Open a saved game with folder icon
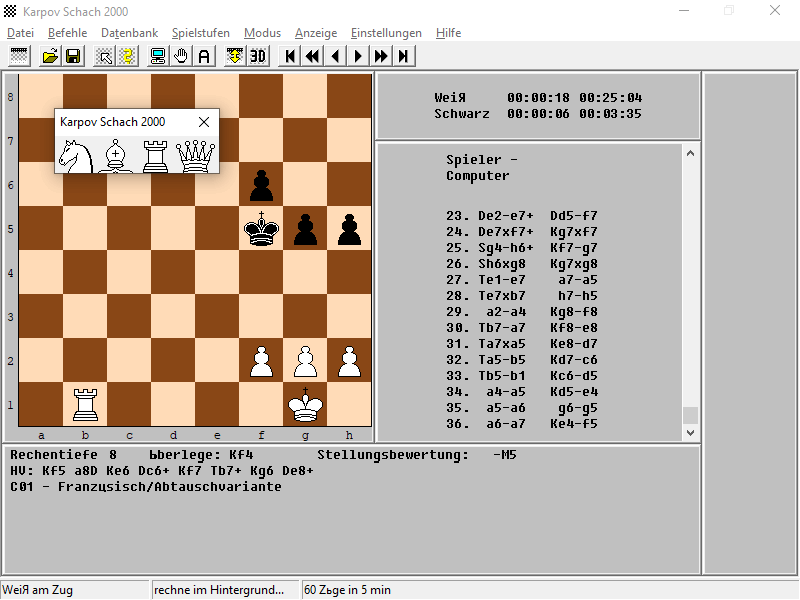 [50, 56]
